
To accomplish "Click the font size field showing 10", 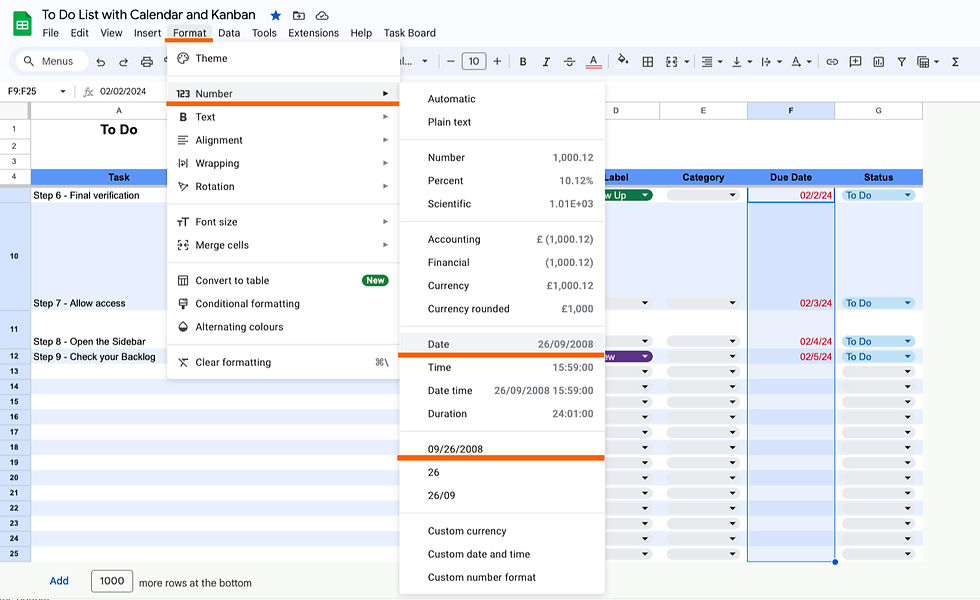I will 474,61.
